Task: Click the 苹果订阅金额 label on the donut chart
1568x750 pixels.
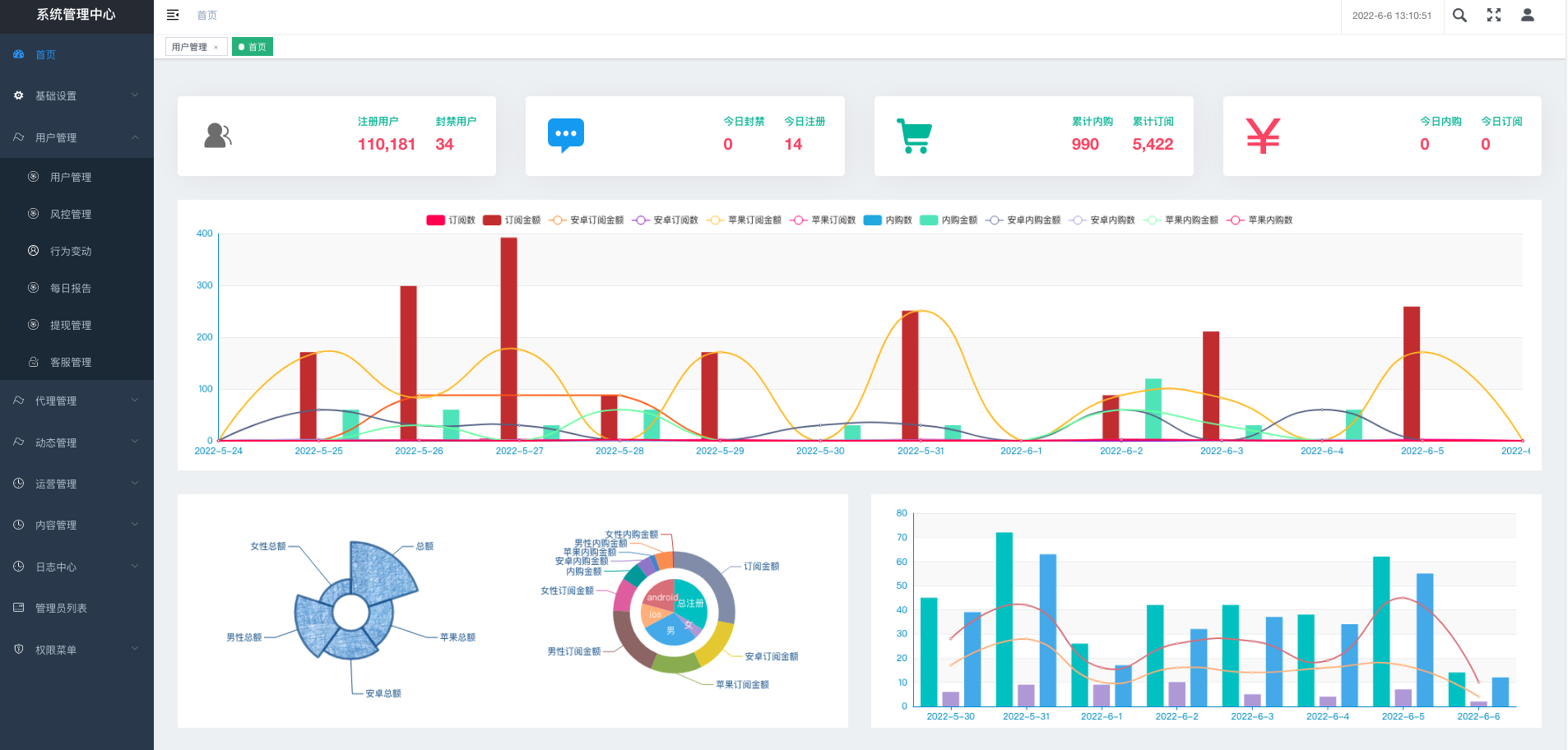Action: [742, 684]
